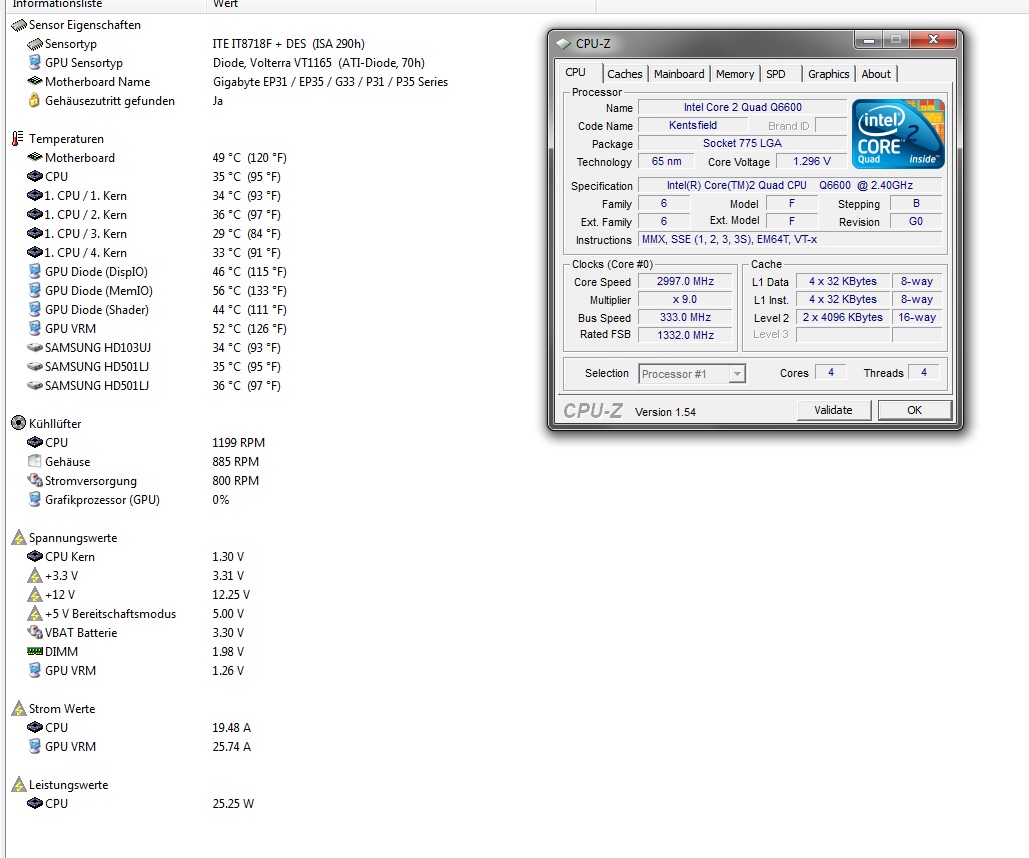This screenshot has height=858, width=1029.
Task: Open the About tab in CPU-Z
Action: (x=876, y=74)
